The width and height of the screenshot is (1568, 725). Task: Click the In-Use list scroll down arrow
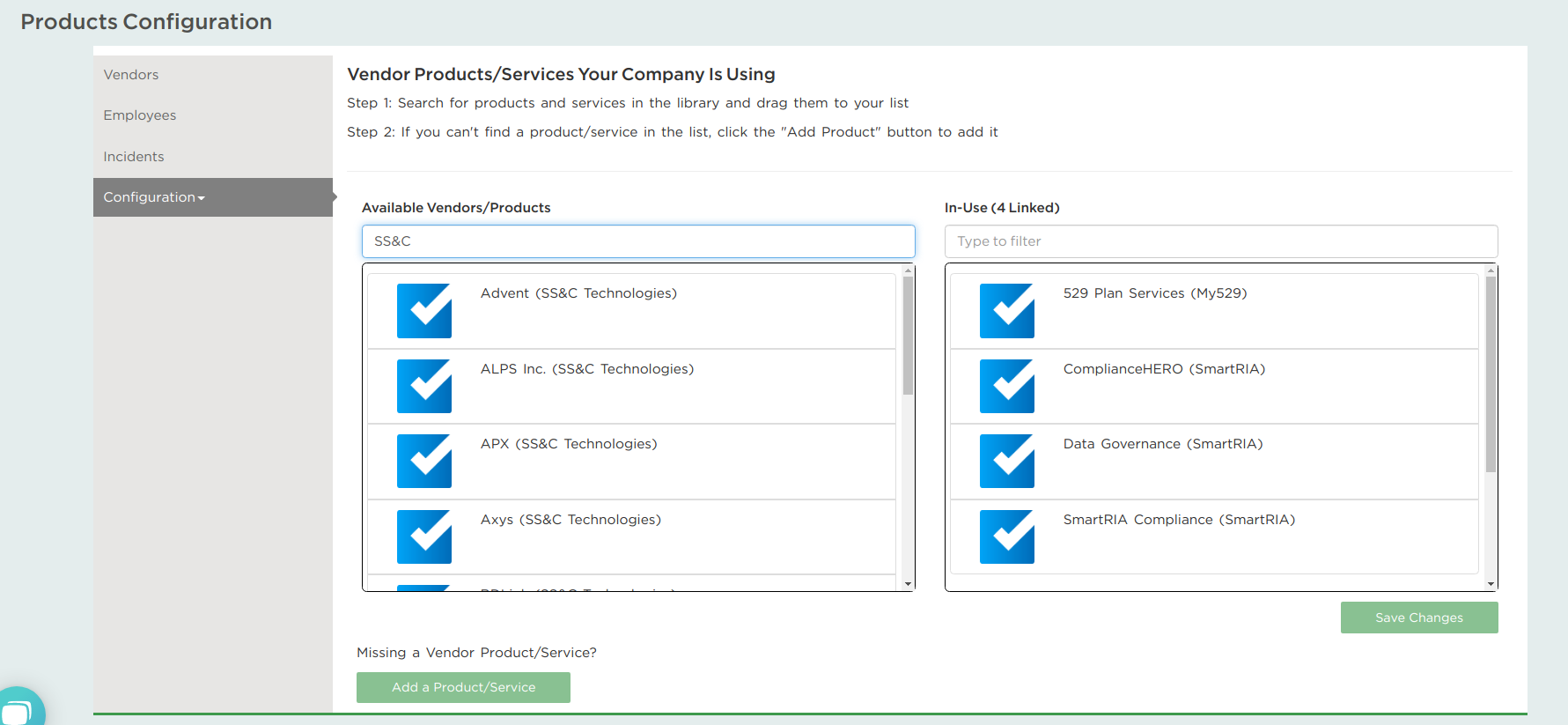click(x=1491, y=584)
